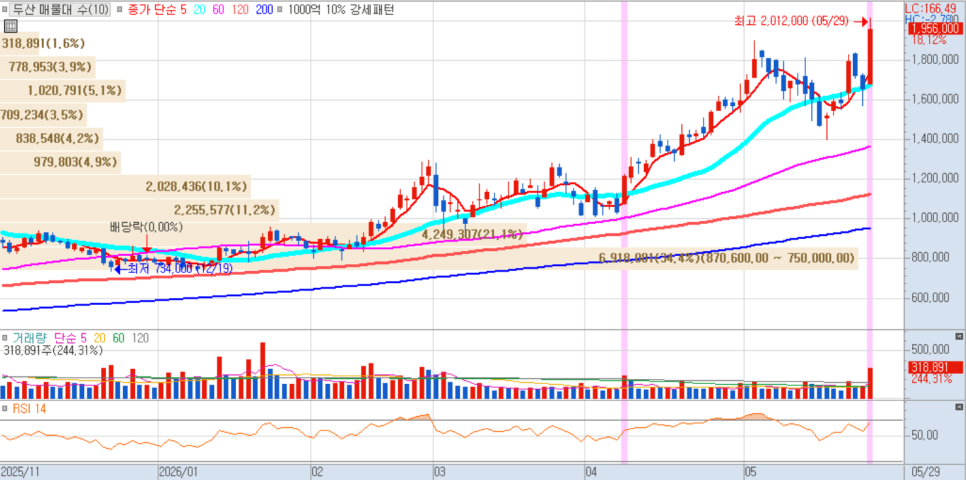Open the volume profile grid icon

click(10, 26)
